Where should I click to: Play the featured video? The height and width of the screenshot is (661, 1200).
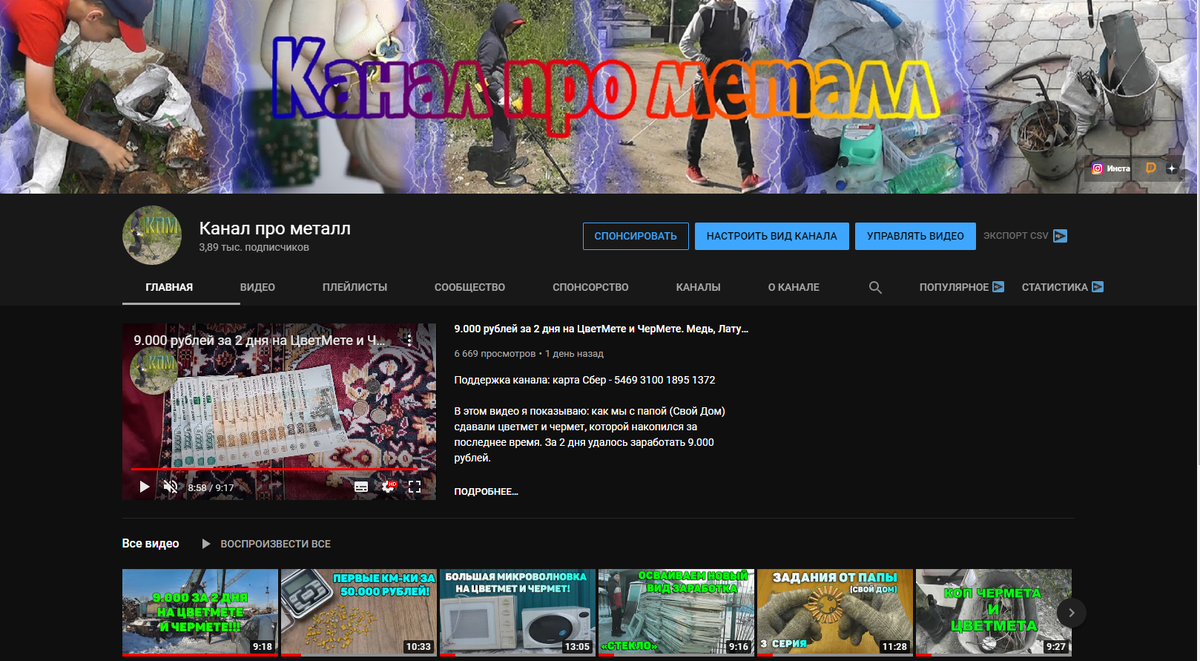[144, 487]
